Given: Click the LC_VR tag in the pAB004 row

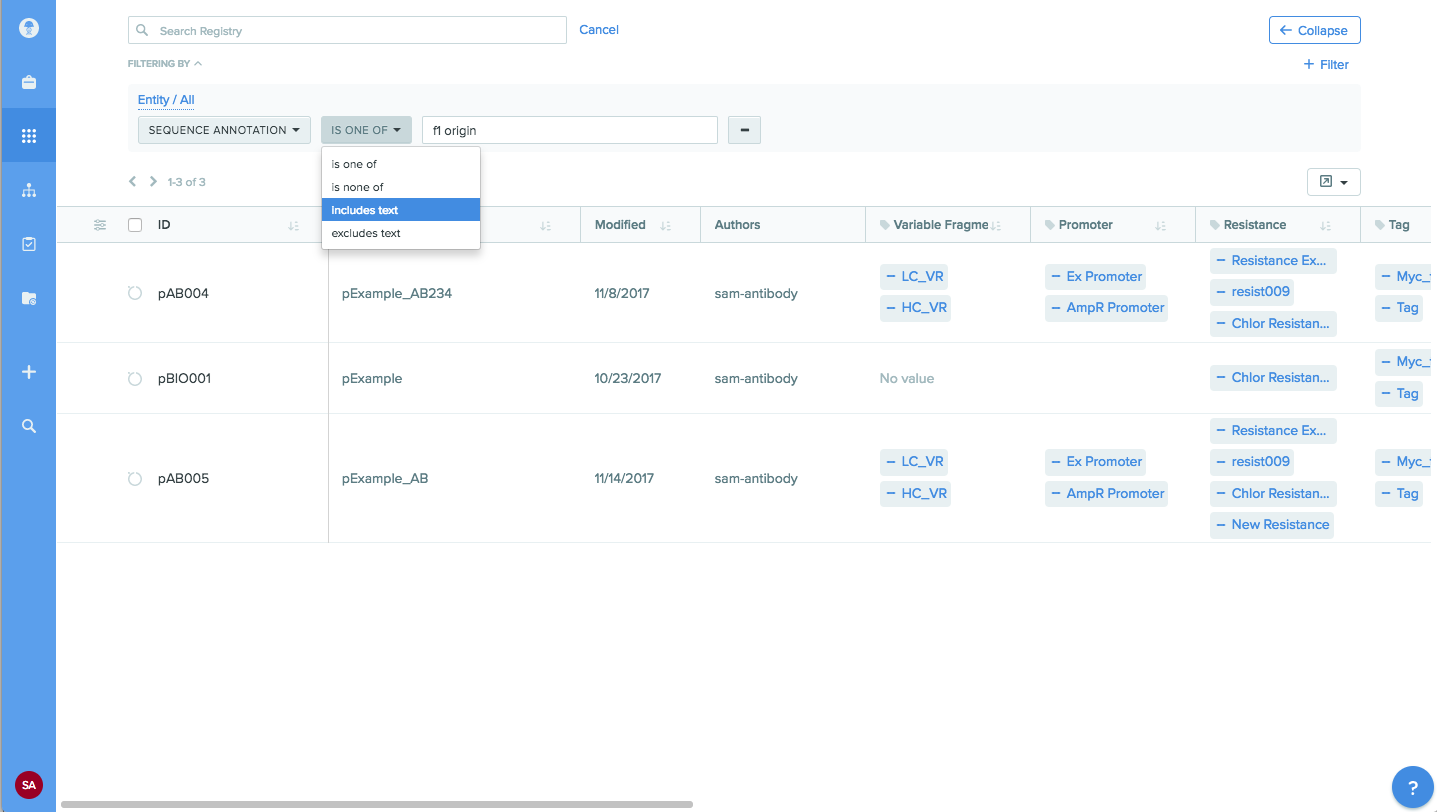Looking at the screenshot, I should (x=915, y=277).
